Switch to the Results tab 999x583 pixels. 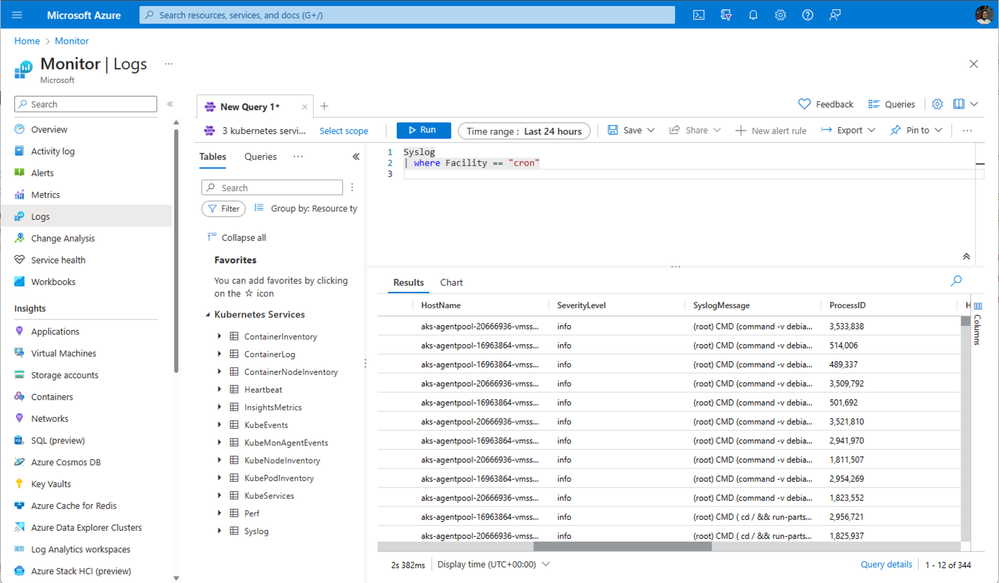point(408,282)
